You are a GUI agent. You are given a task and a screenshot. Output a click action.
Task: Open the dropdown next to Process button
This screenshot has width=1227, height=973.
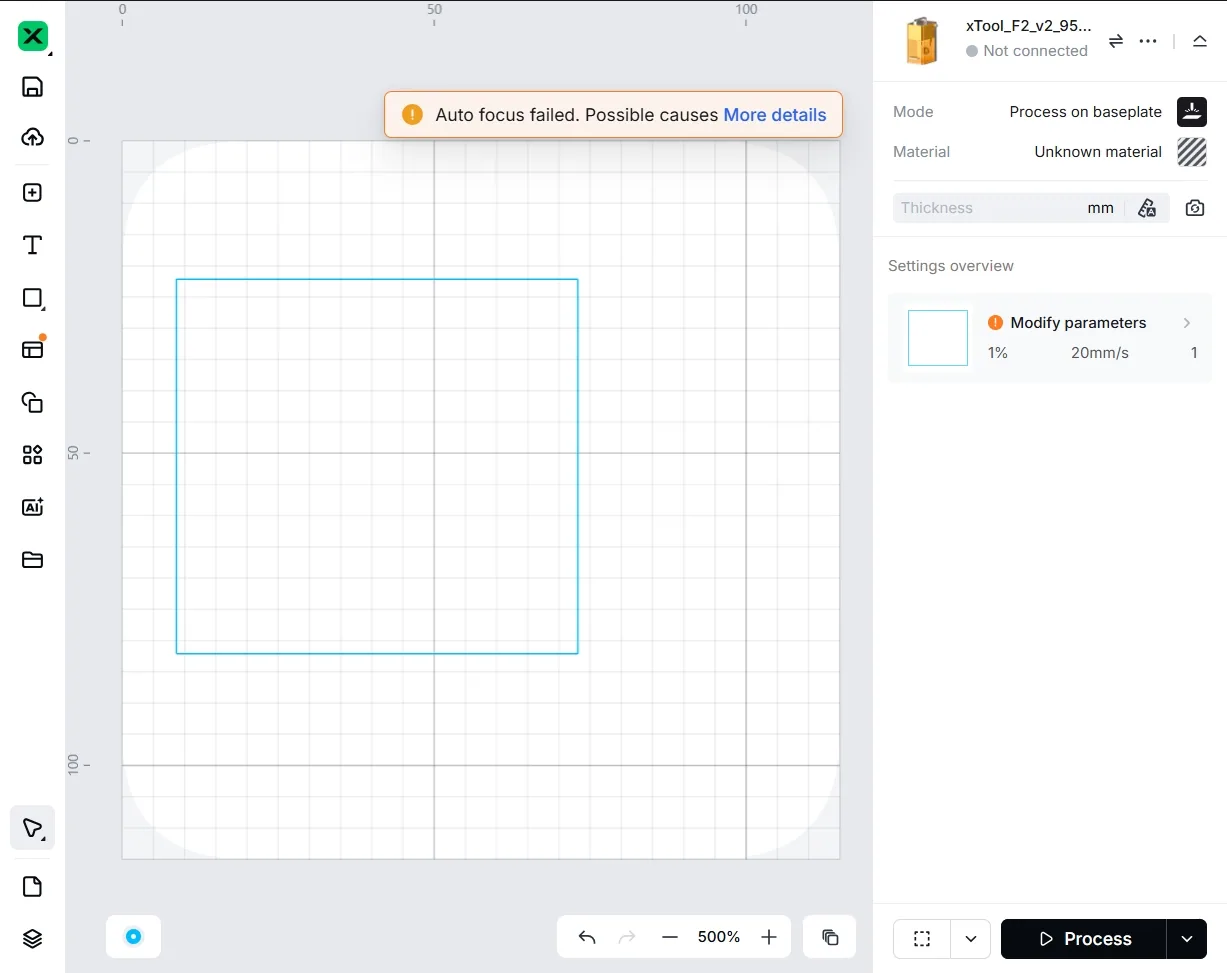click(1187, 939)
